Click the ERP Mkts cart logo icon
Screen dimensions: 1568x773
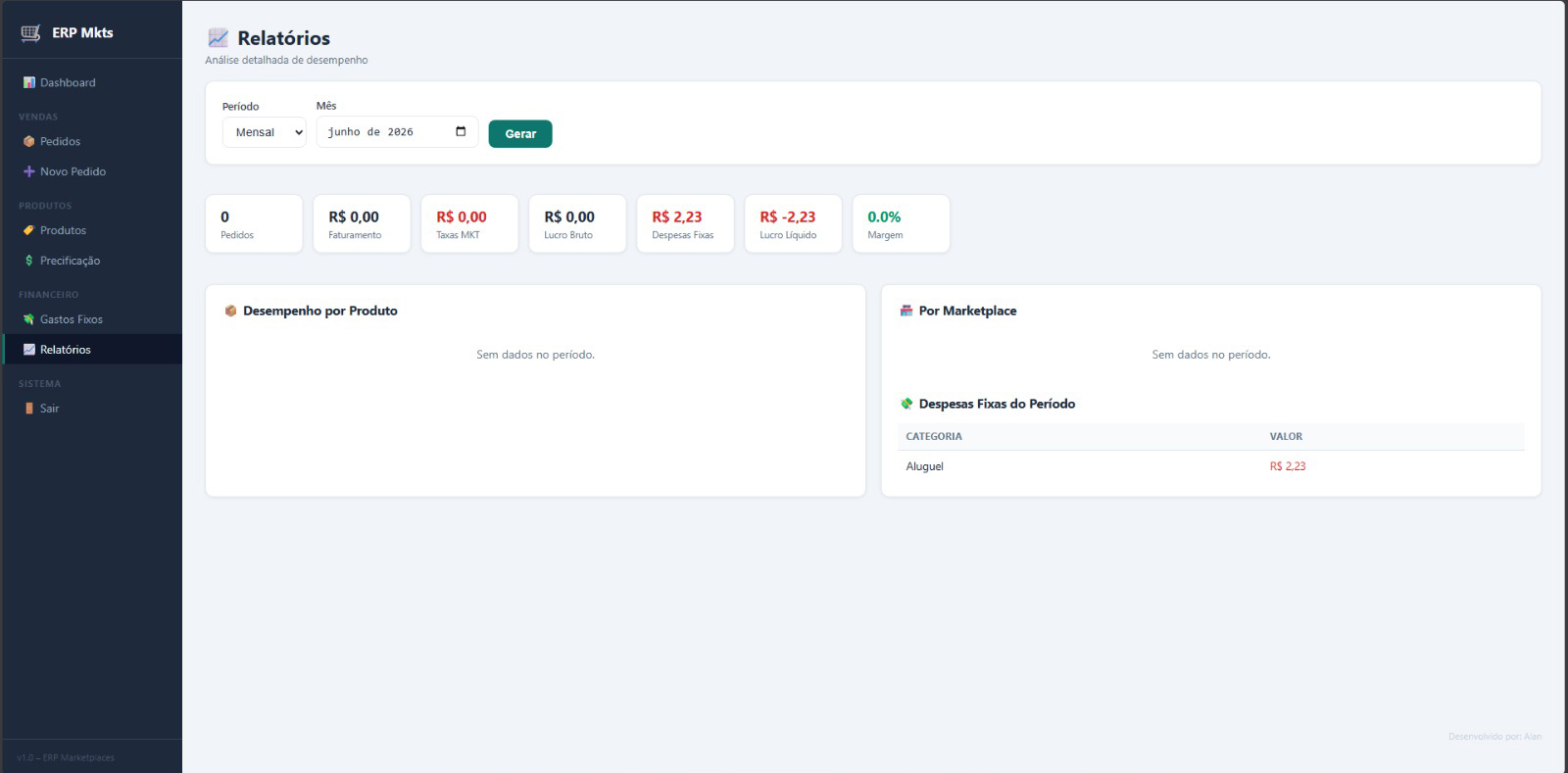coord(30,33)
